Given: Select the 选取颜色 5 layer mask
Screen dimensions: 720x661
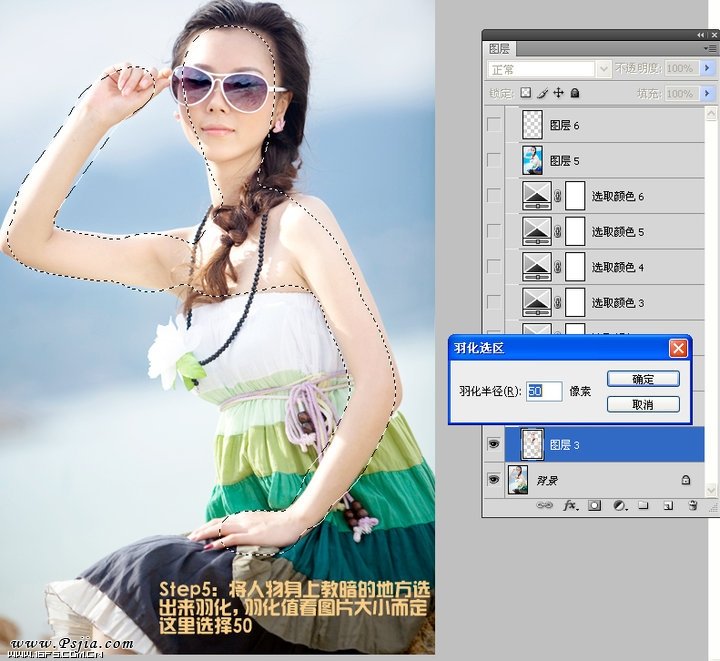Looking at the screenshot, I should (575, 231).
